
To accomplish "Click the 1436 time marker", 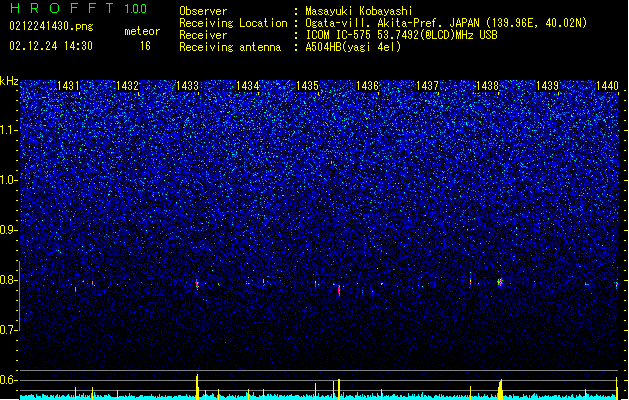I will point(367,86).
